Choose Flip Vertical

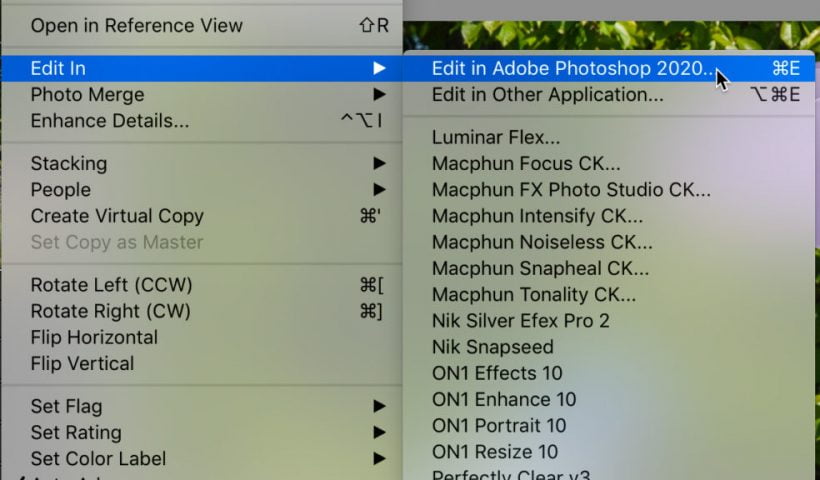[201, 363]
